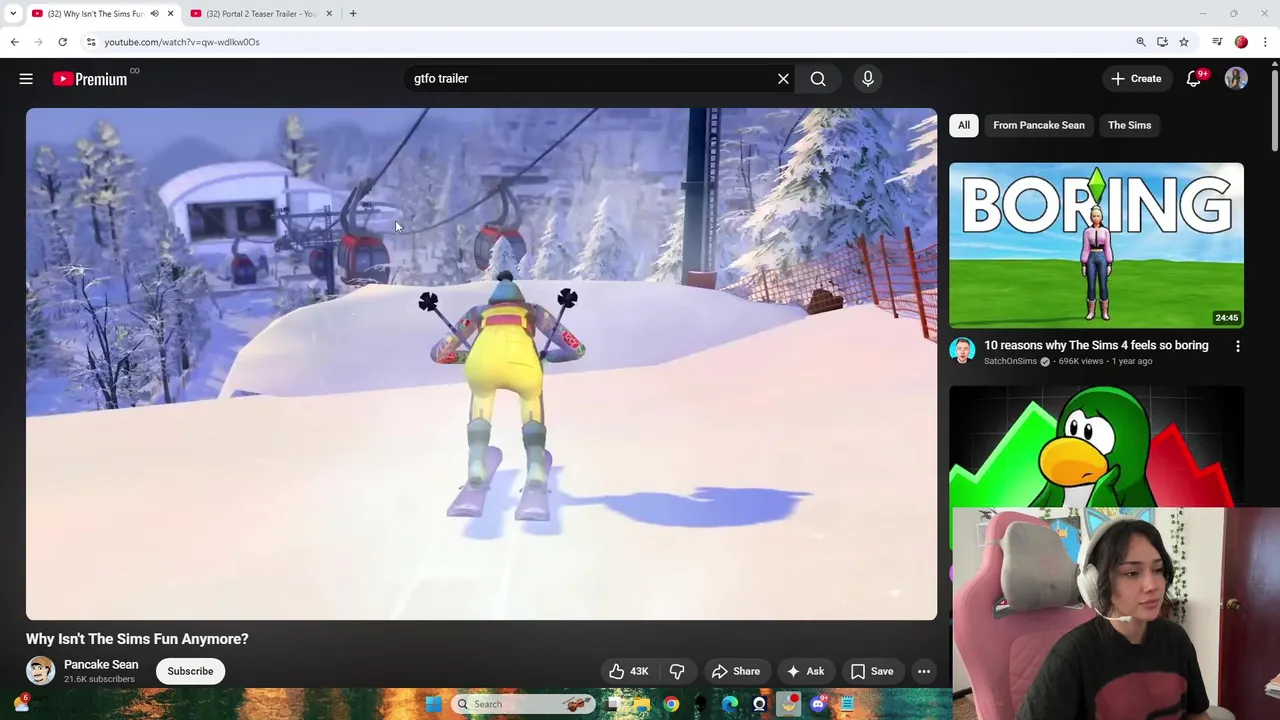Open the Chrome three-dot menu
This screenshot has width=1280, height=720.
point(1265,42)
